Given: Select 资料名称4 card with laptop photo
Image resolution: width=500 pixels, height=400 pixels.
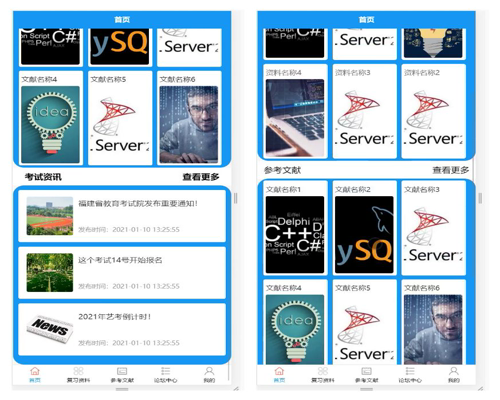Looking at the screenshot, I should (x=295, y=111).
